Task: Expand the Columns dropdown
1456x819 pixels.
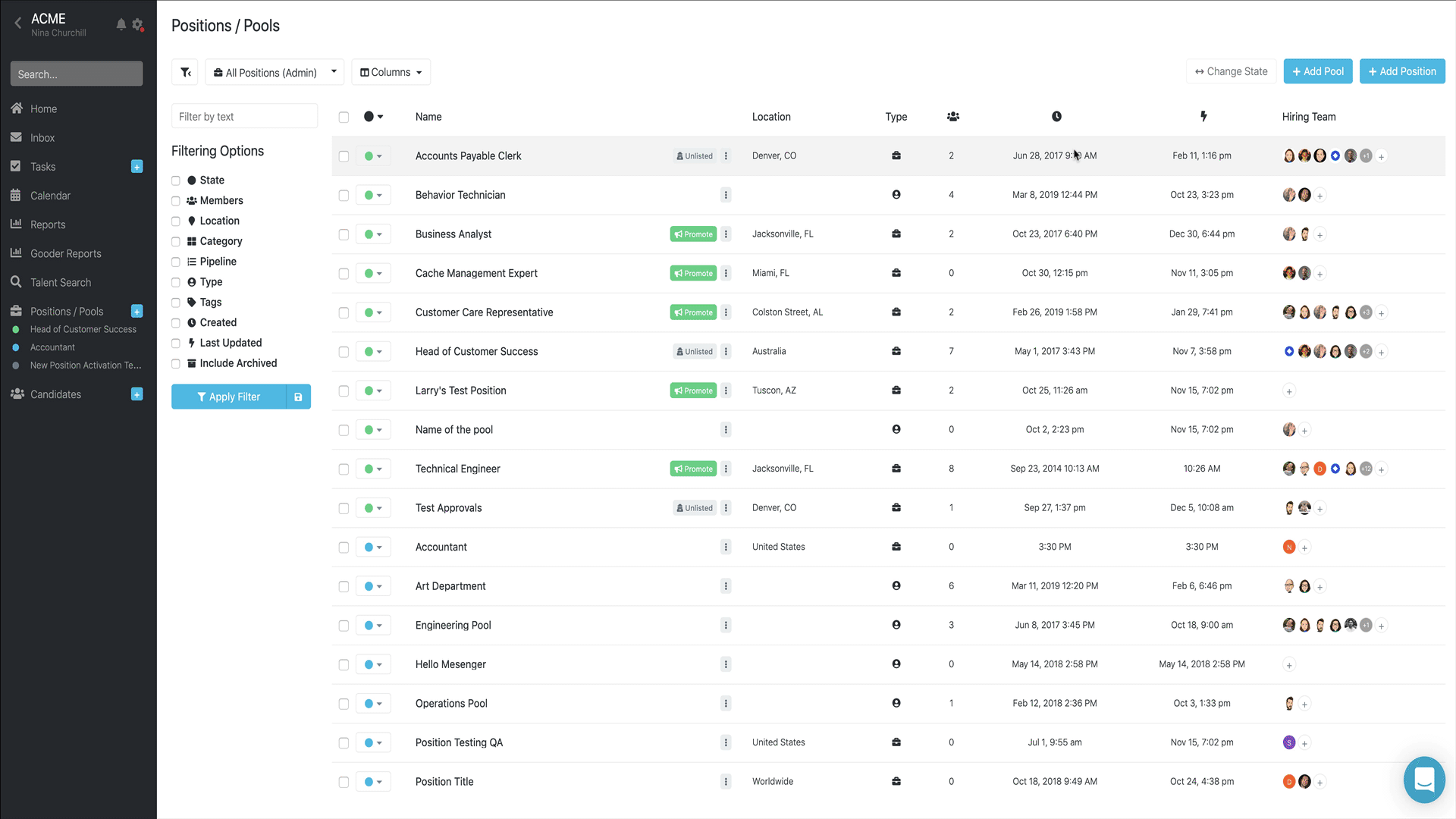Action: pyautogui.click(x=391, y=72)
